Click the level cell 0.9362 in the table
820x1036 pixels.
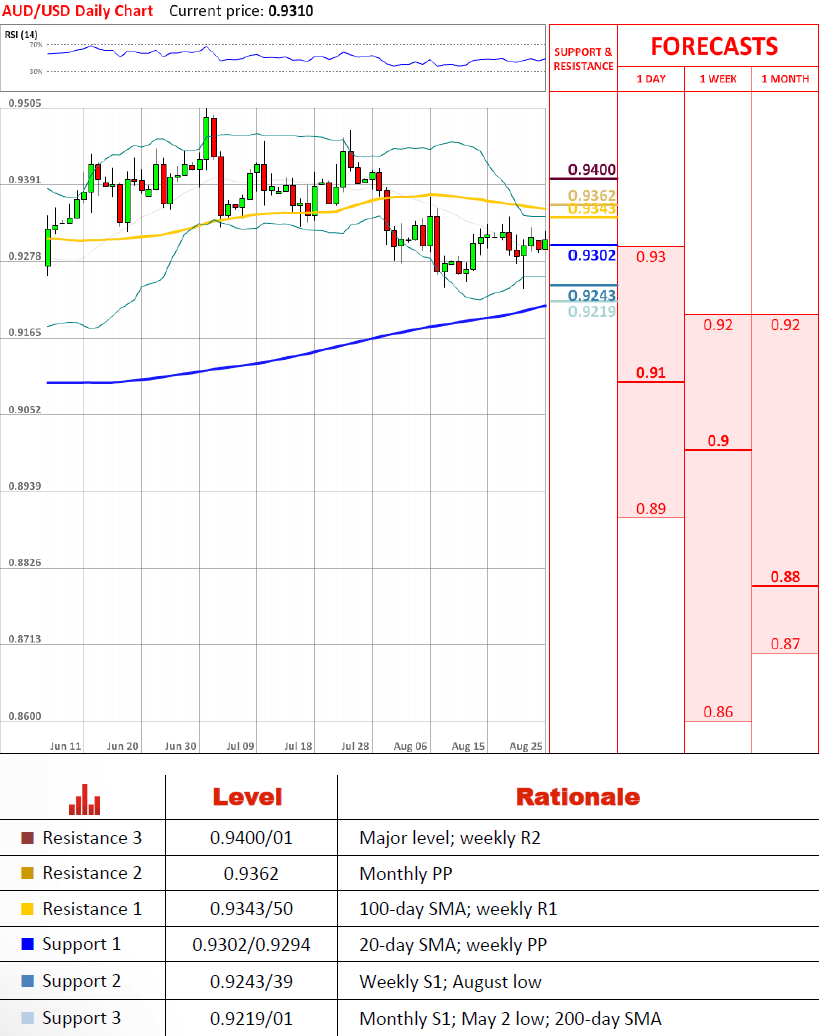click(x=251, y=873)
